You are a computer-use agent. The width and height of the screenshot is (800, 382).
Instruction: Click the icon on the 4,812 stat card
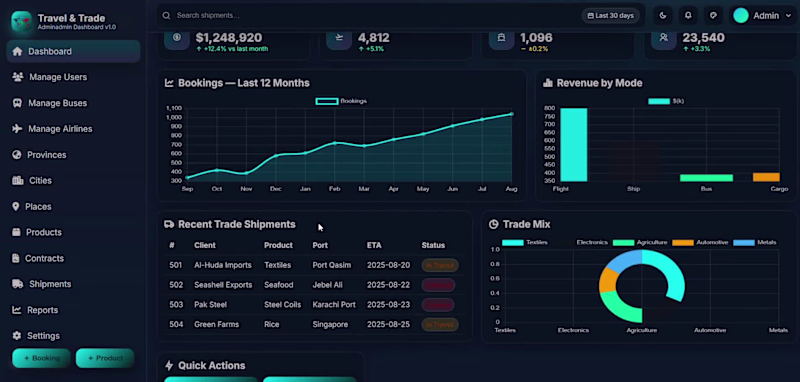click(339, 38)
